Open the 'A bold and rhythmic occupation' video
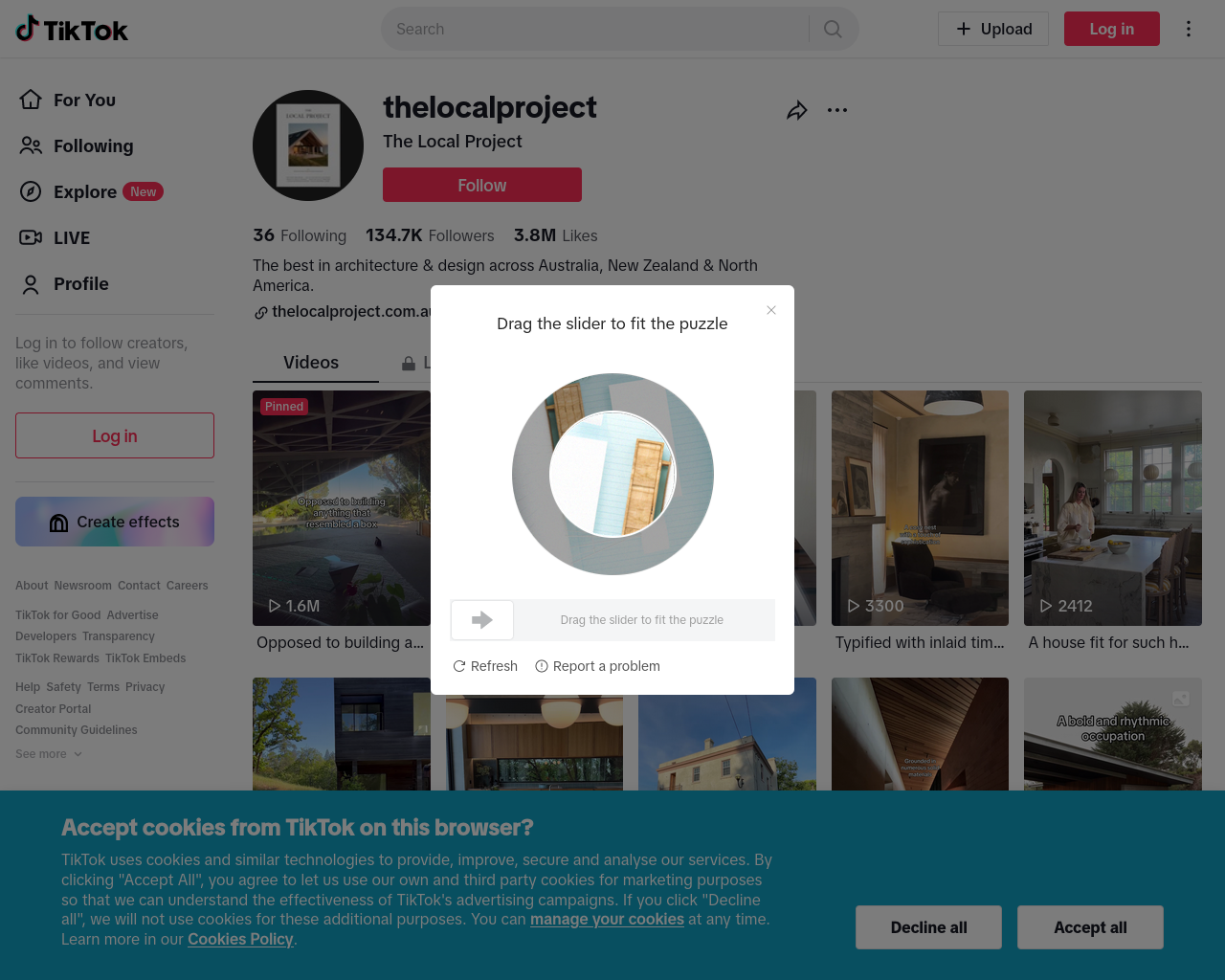 click(x=1113, y=734)
